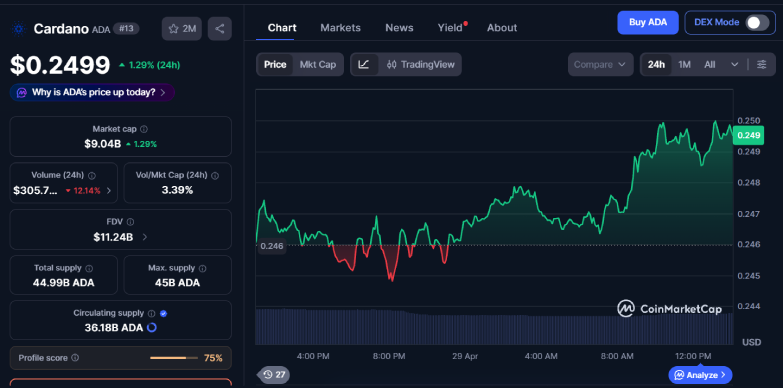Click the Analyze button

[x=701, y=375]
